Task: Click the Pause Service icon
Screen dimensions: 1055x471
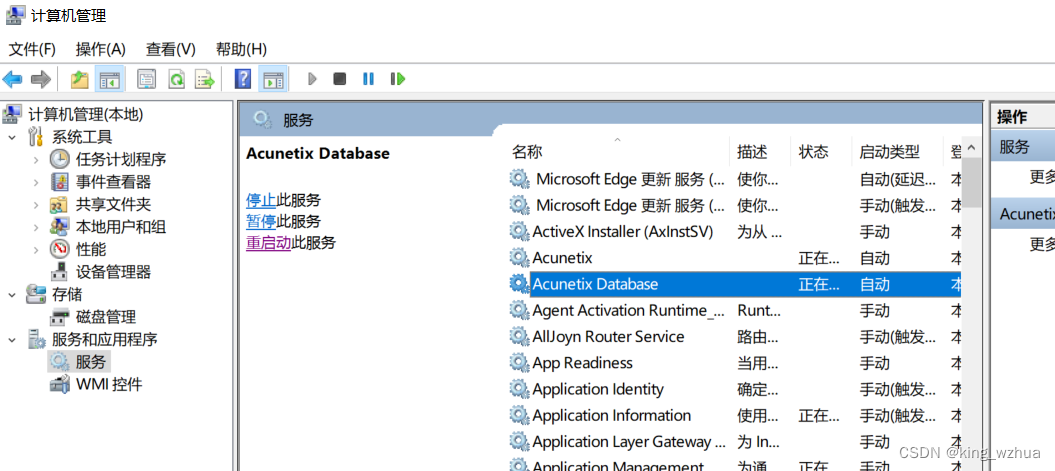Action: (x=368, y=79)
